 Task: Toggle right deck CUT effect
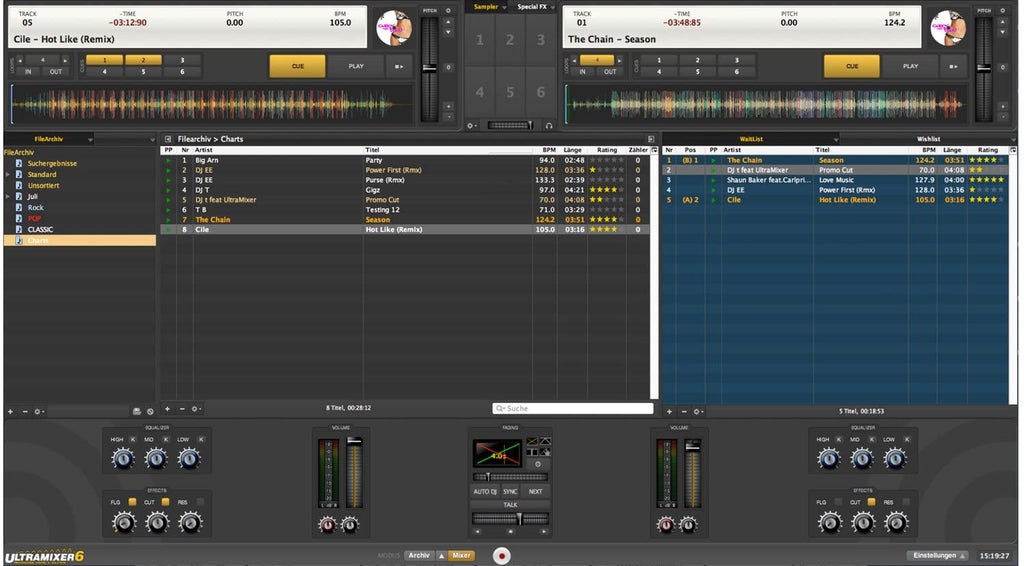click(871, 502)
